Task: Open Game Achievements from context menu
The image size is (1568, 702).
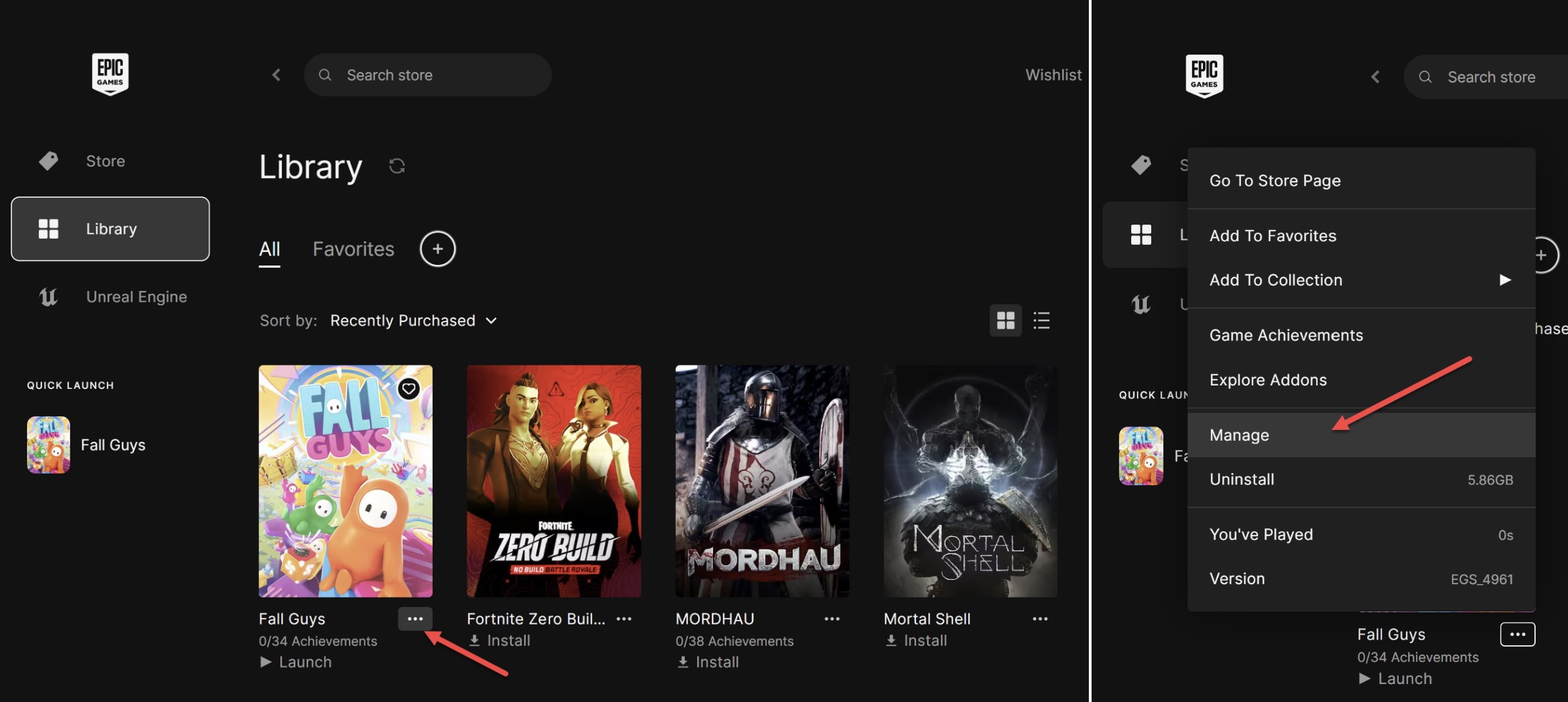Action: coord(1361,335)
